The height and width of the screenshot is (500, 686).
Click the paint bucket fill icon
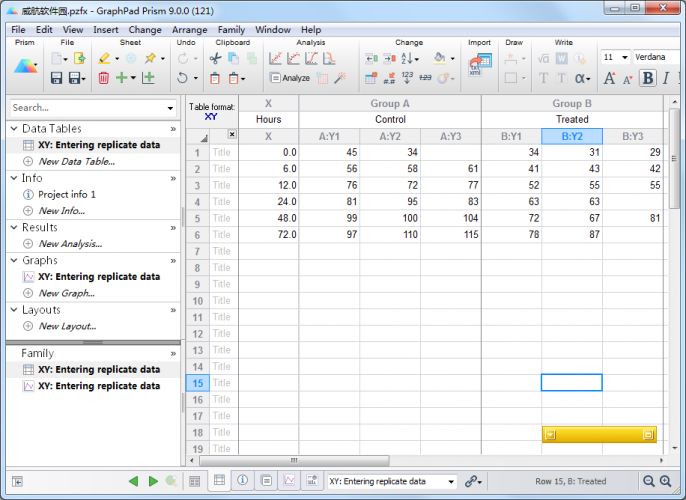coord(440,58)
